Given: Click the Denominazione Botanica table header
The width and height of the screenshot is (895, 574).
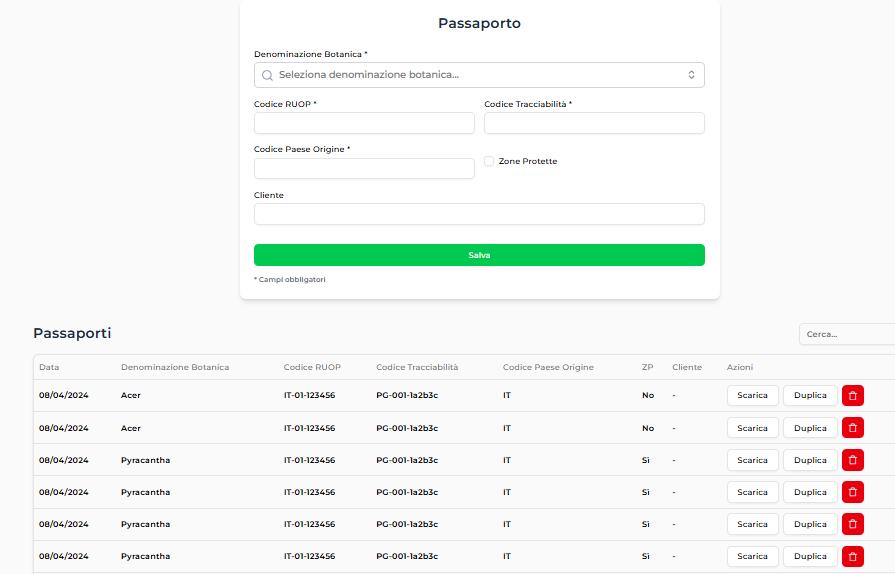Looking at the screenshot, I should coord(175,367).
